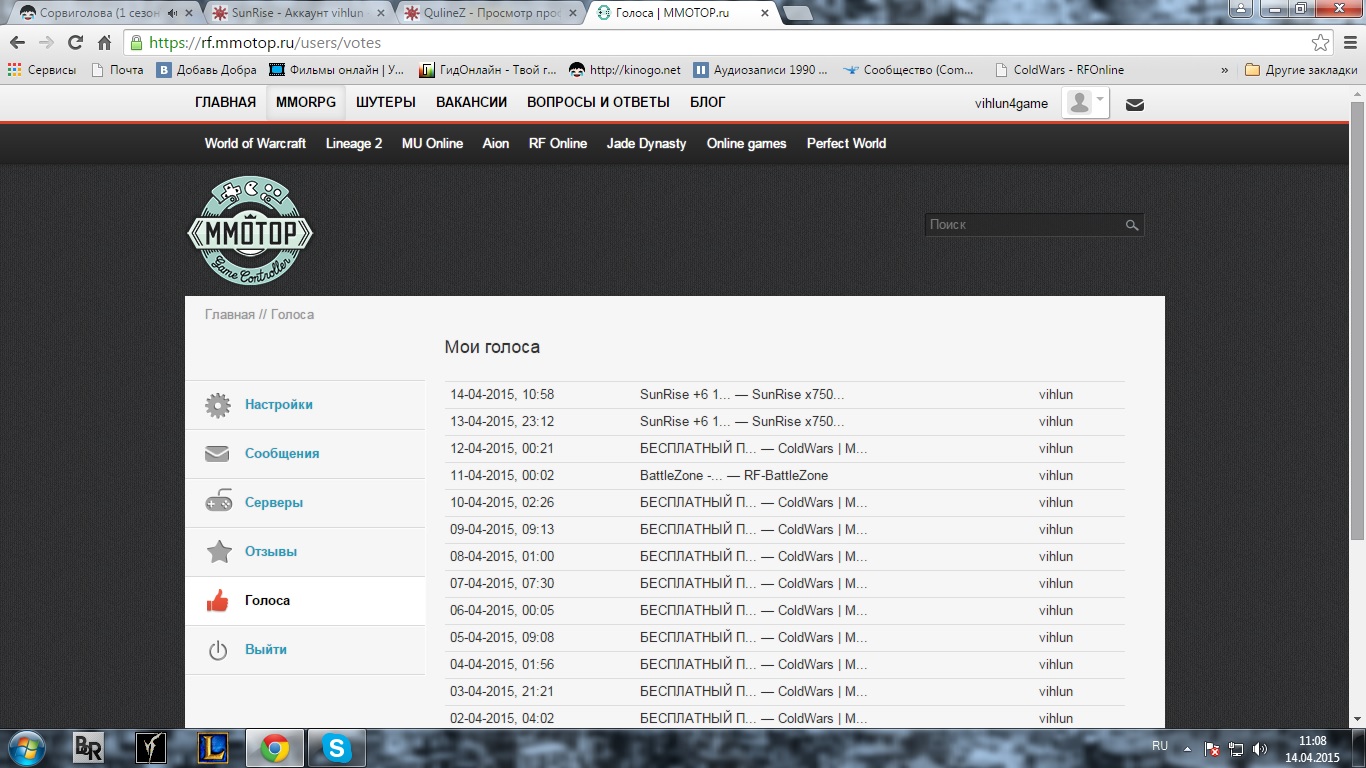This screenshot has height=768, width=1366.
Task: Switch to the SunRise account tab
Action: [298, 13]
